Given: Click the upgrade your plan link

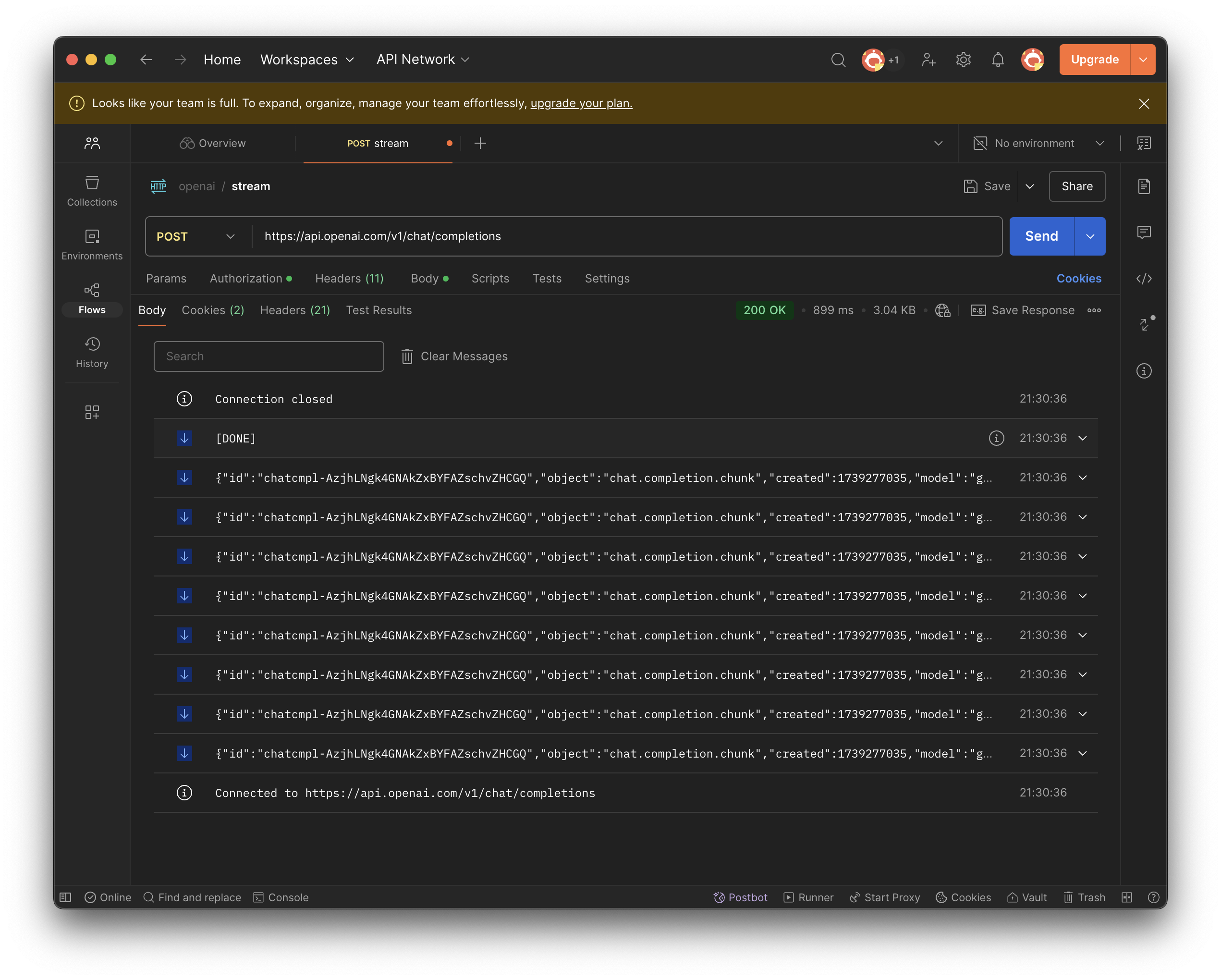Looking at the screenshot, I should pos(581,103).
